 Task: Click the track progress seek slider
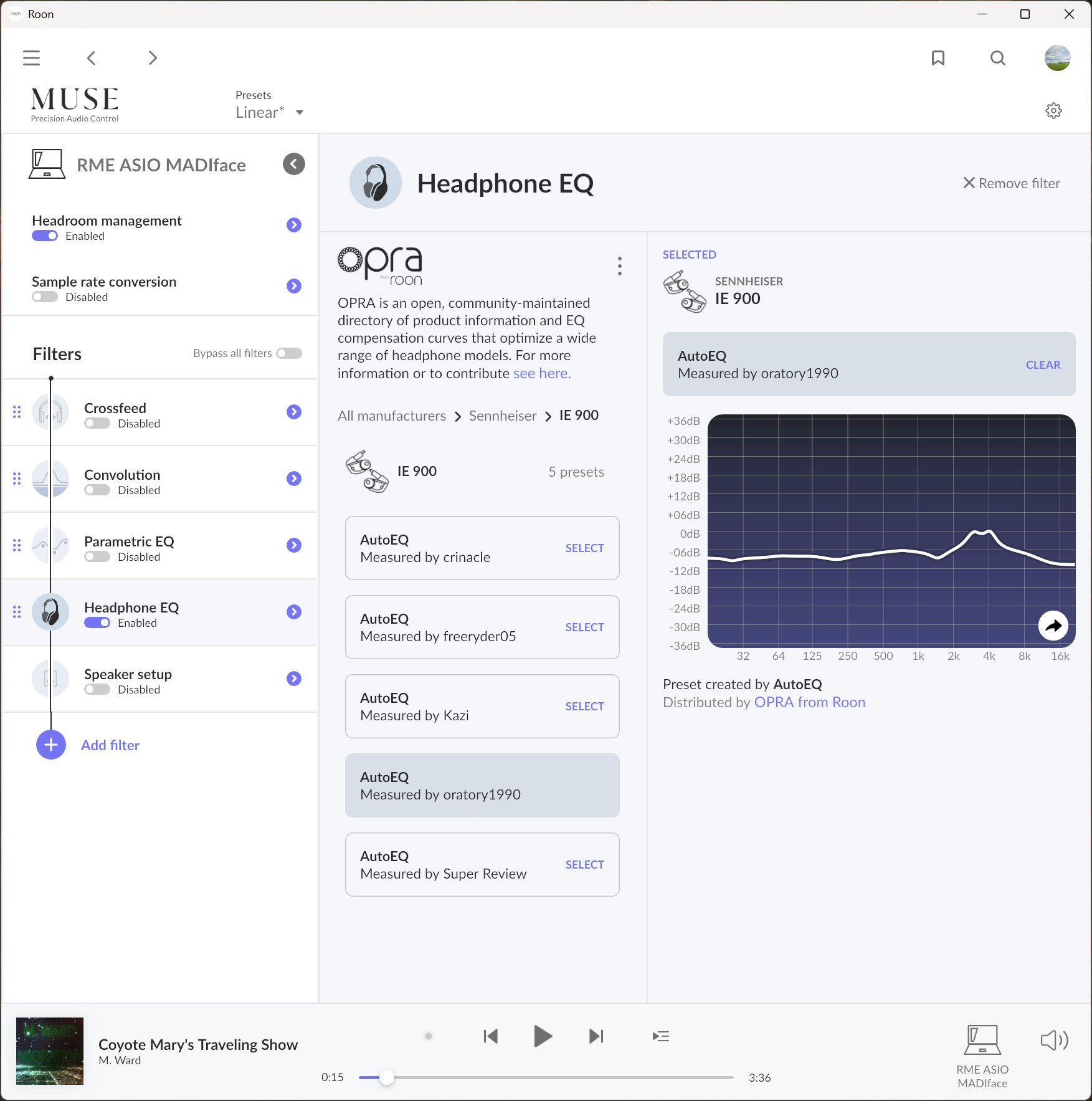click(546, 1077)
